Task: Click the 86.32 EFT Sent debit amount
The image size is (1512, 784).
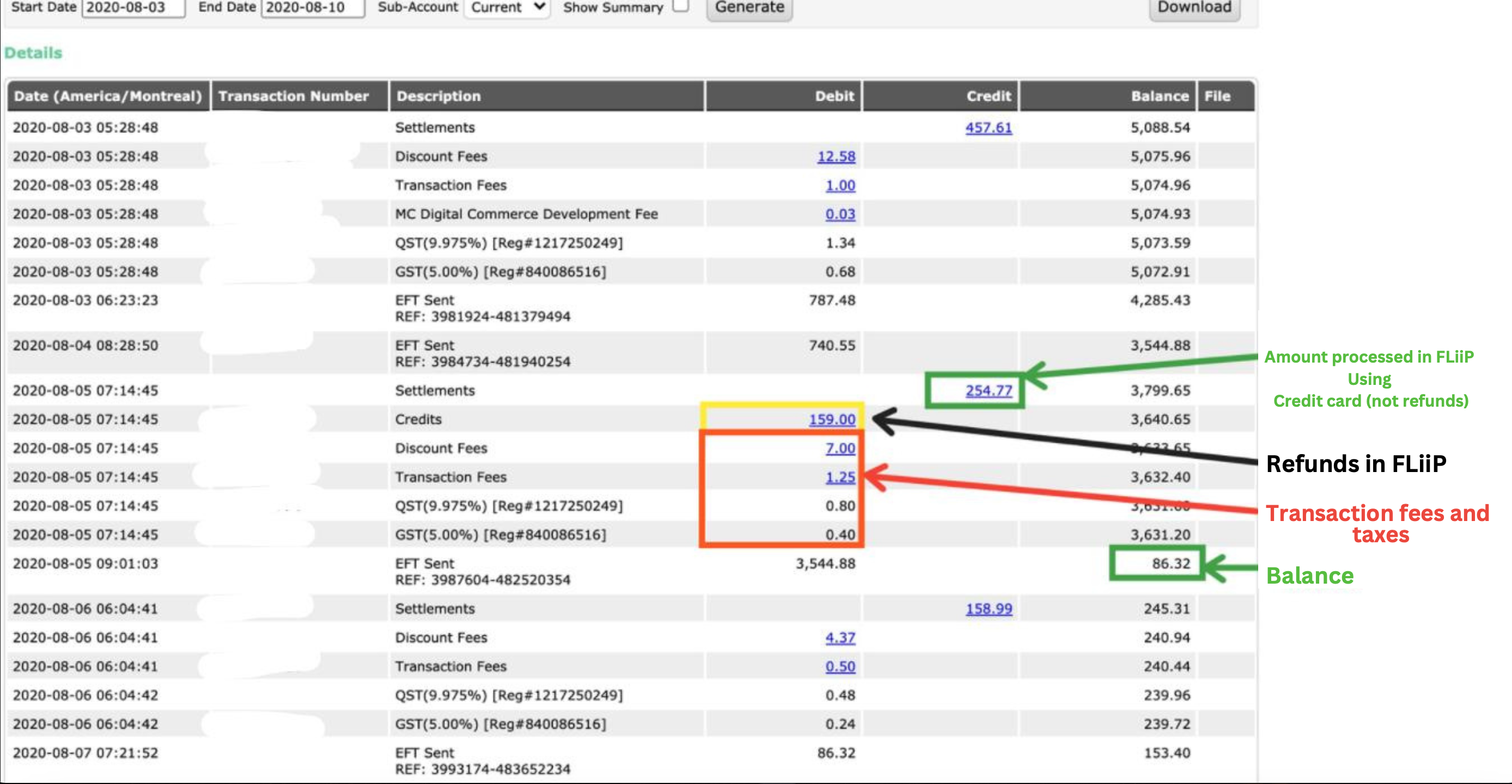Action: coord(836,752)
